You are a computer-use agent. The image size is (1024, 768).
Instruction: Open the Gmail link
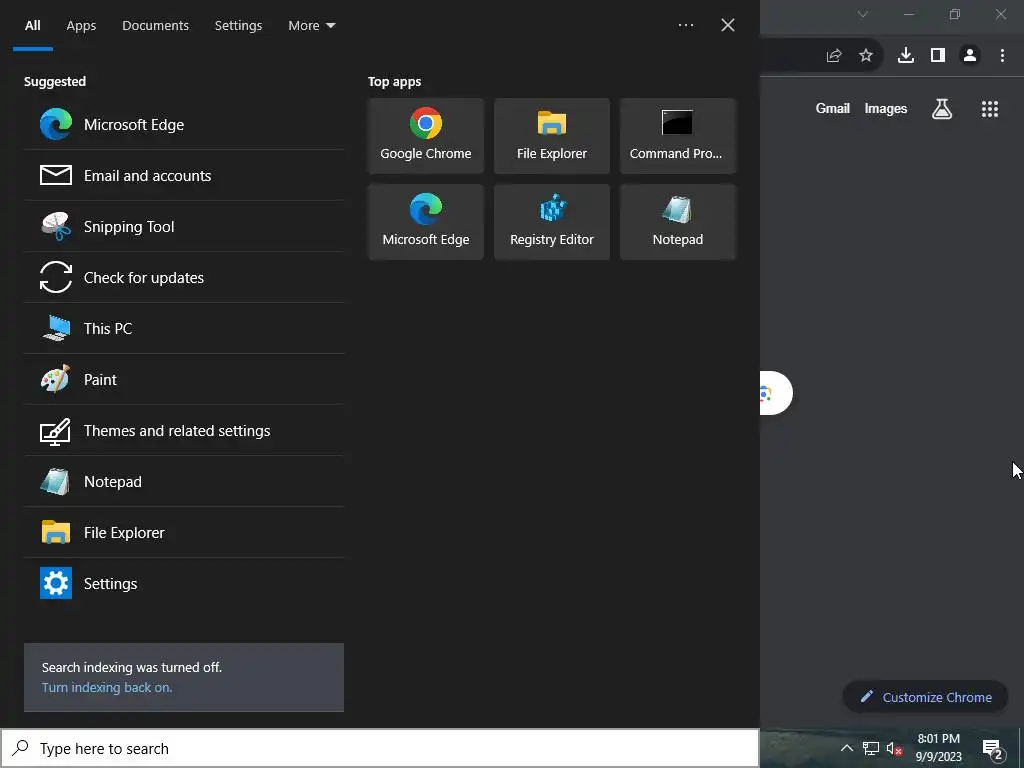(833, 108)
